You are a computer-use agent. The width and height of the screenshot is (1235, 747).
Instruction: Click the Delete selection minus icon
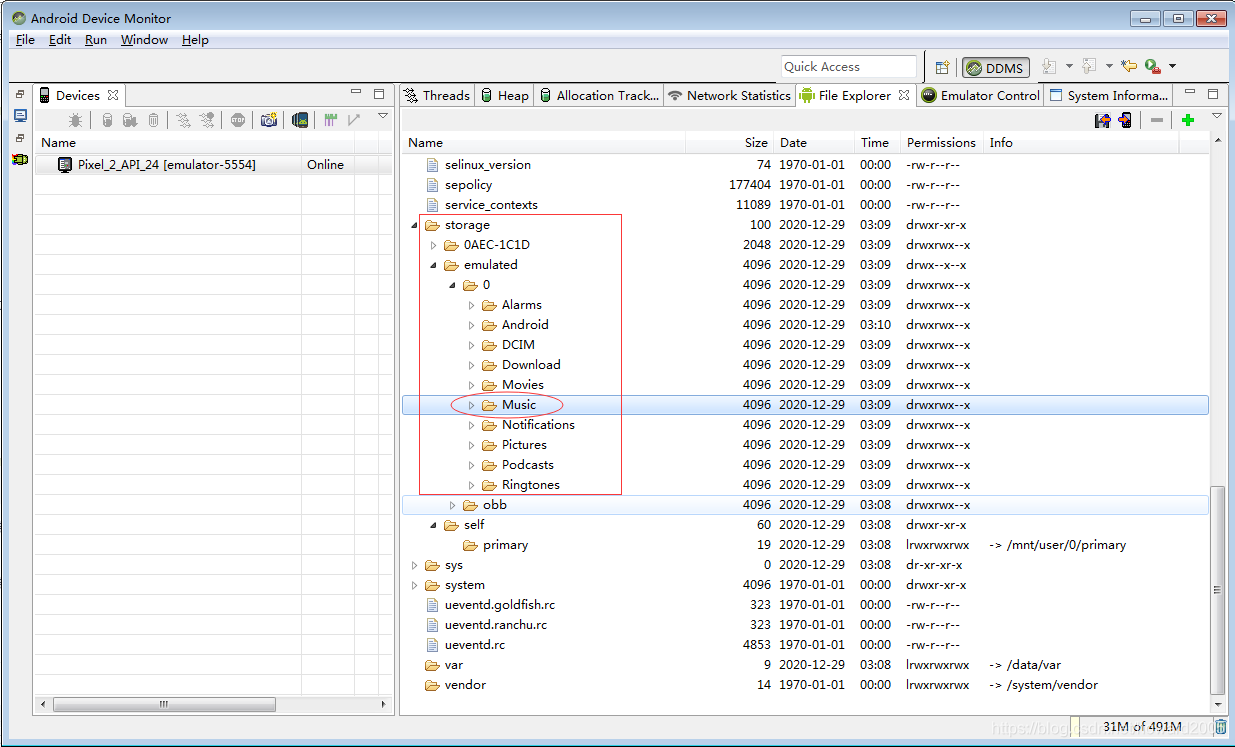pyautogui.click(x=1157, y=120)
